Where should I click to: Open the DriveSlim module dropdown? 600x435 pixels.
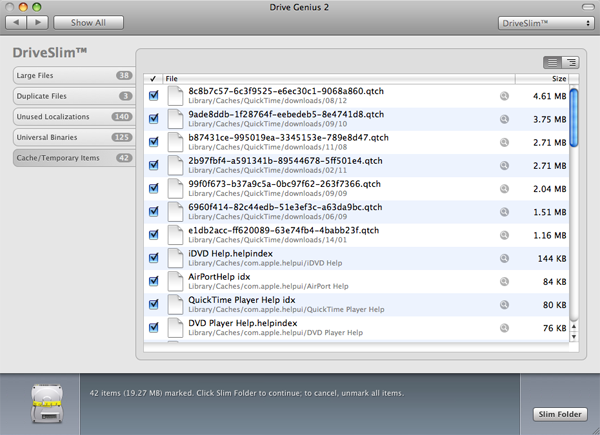(546, 23)
